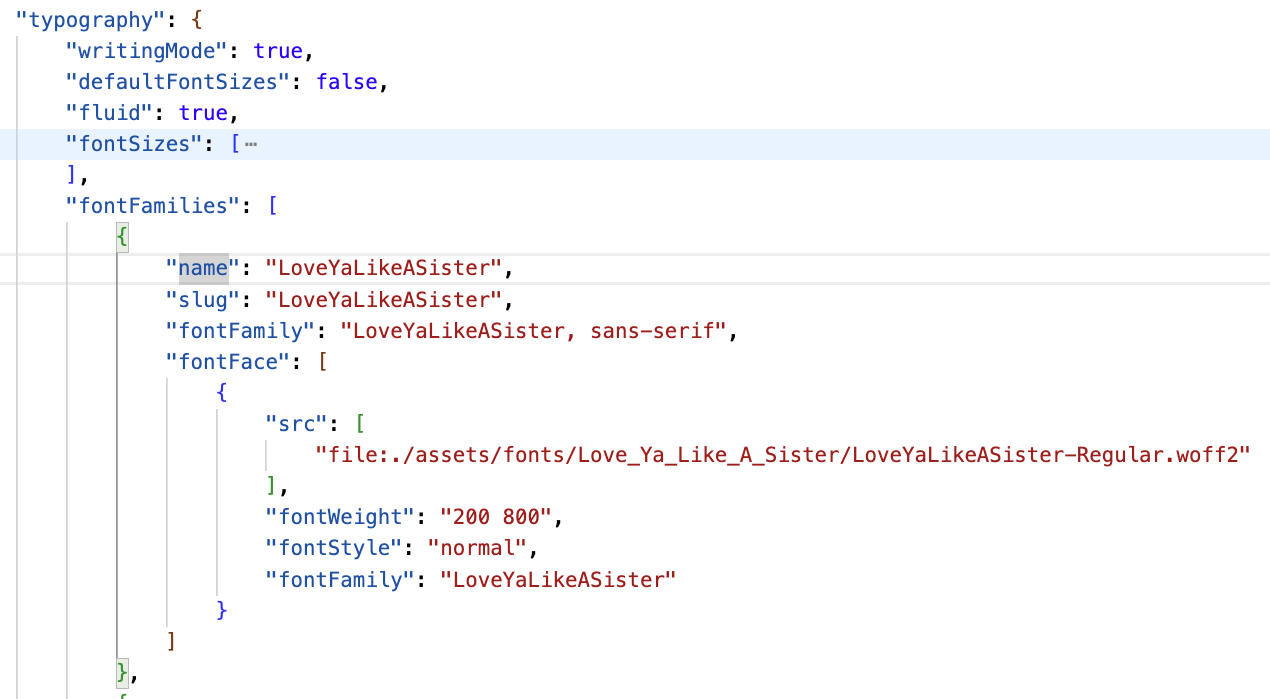Viewport: 1270px width, 699px height.
Task: Click the "slug" key
Action: point(203,299)
